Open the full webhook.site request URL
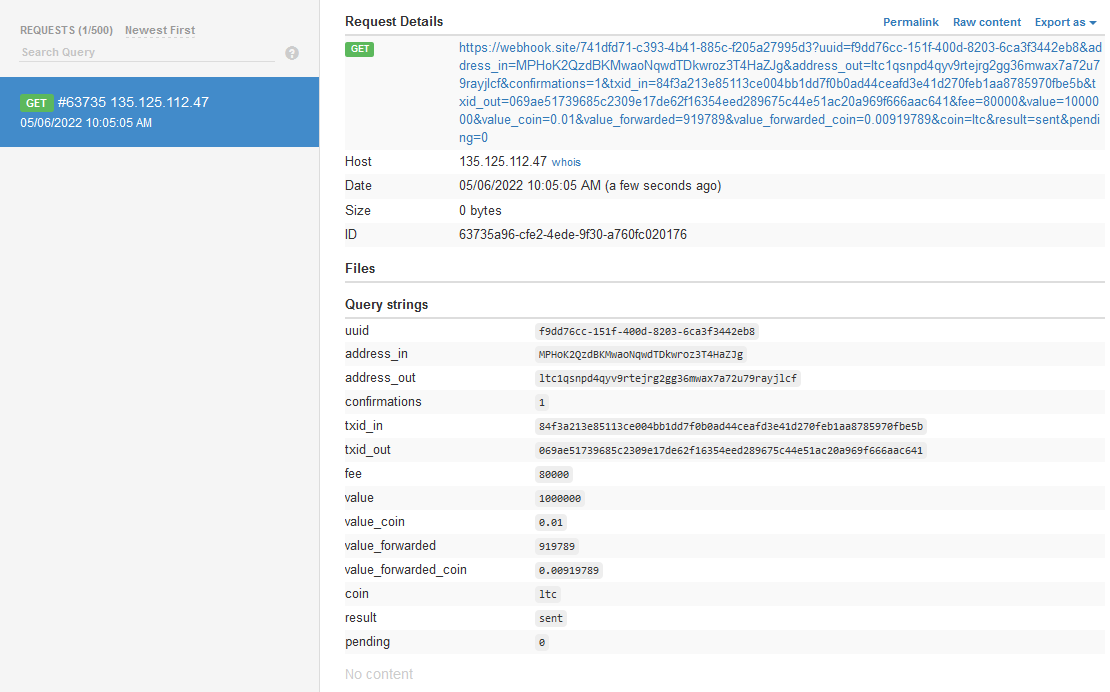The height and width of the screenshot is (692, 1110). pos(780,93)
